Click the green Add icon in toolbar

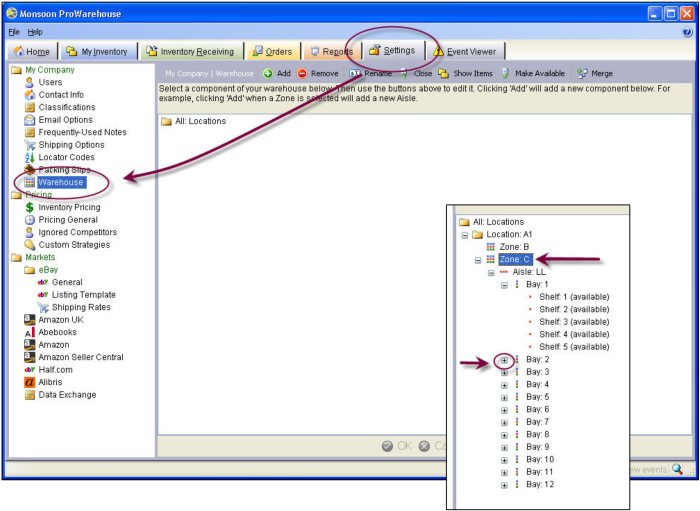pyautogui.click(x=268, y=74)
